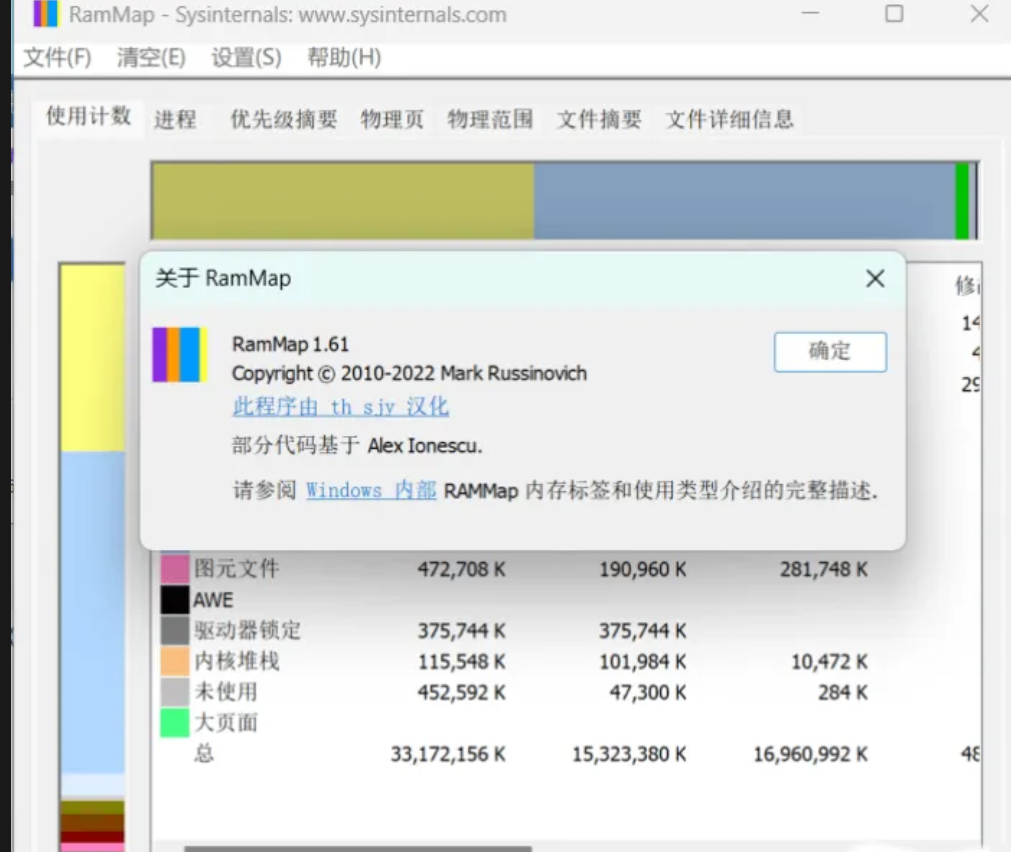Select the 驱动器锁定 row label
1011x852 pixels.
(x=248, y=630)
